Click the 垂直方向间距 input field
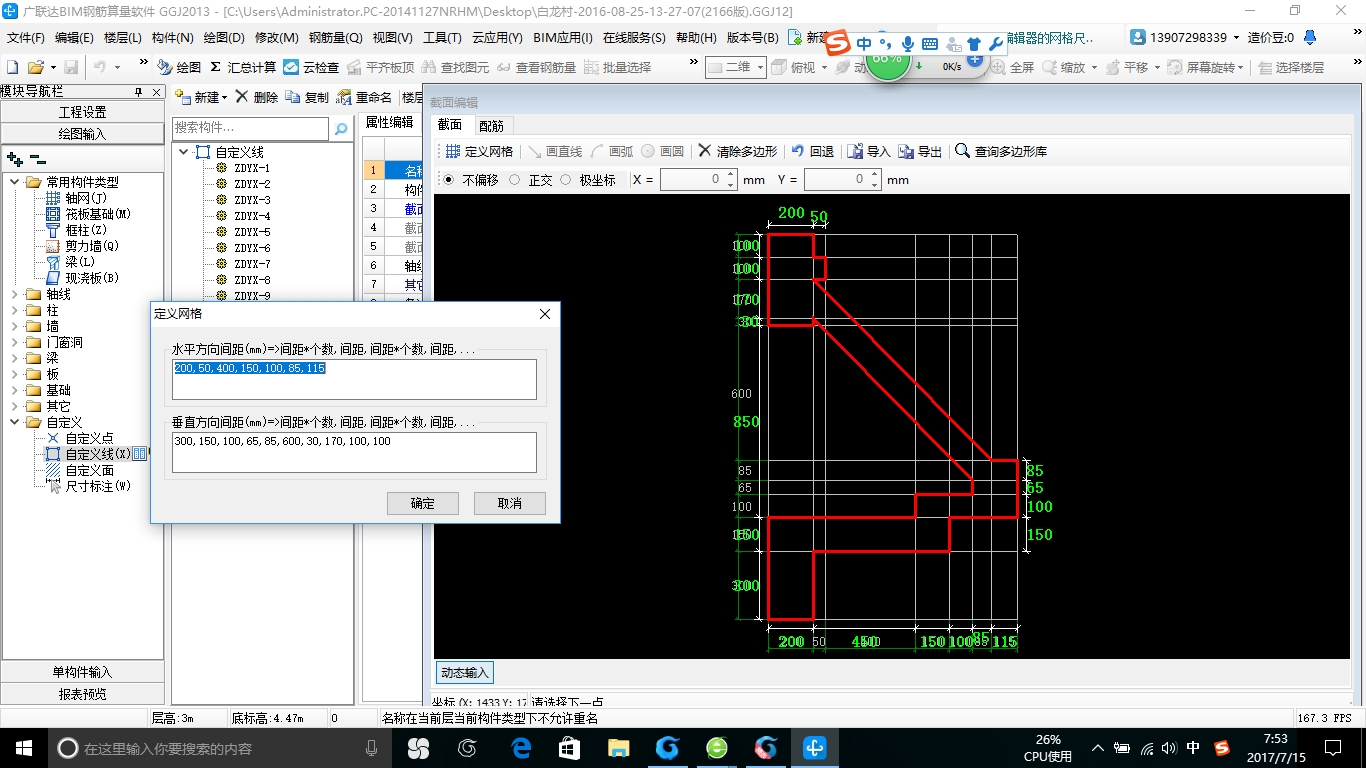The image size is (1366, 768). [354, 452]
